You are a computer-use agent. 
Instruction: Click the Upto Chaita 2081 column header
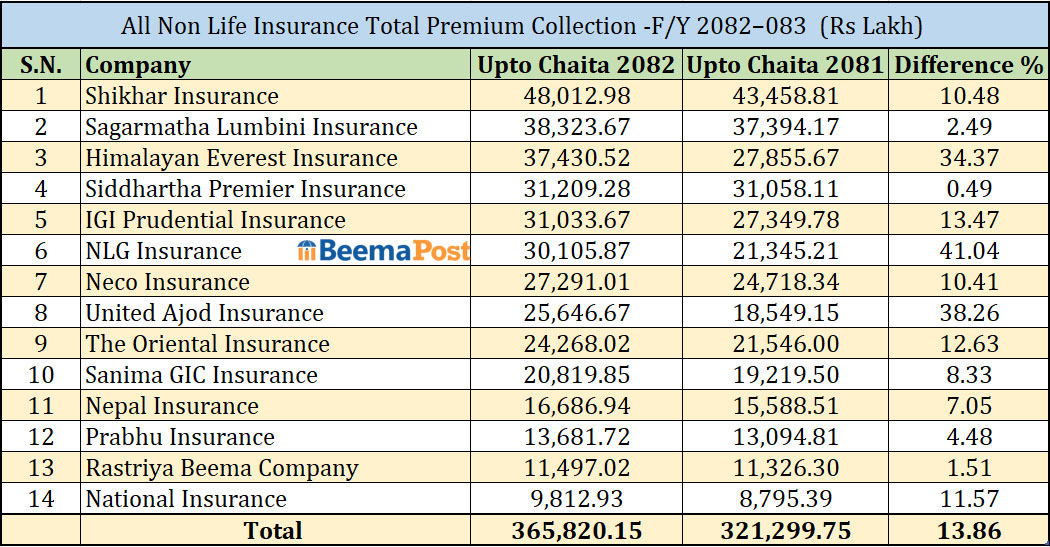click(785, 66)
